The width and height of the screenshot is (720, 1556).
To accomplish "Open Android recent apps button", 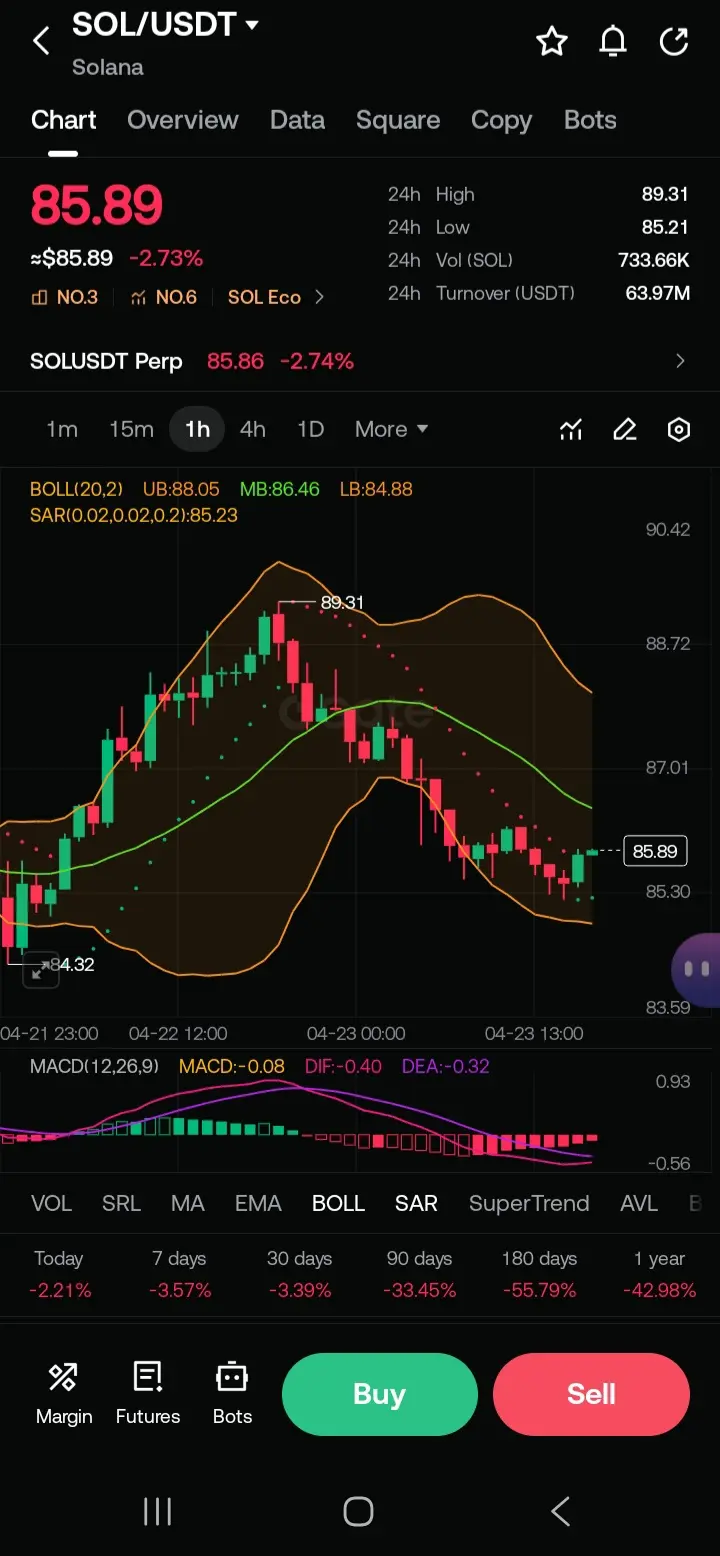I will (x=157, y=1511).
